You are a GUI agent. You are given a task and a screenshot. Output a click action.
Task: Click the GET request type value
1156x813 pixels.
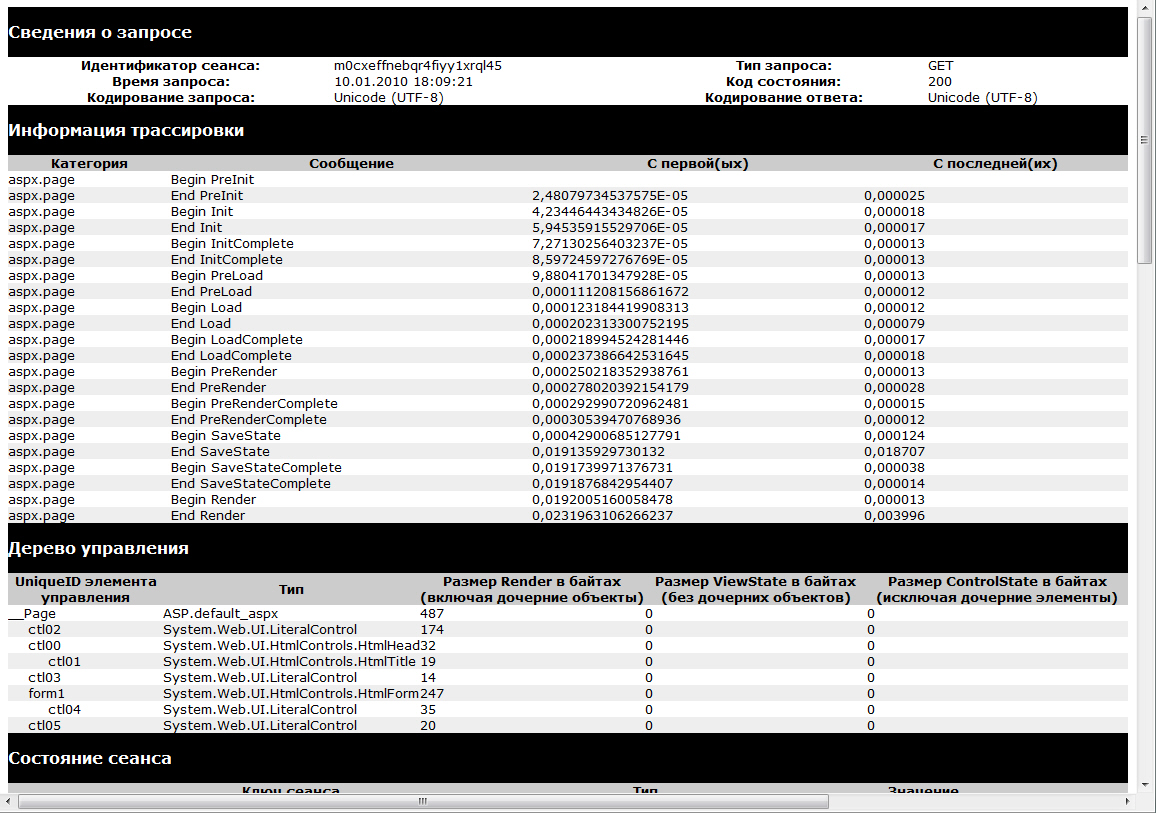pos(941,66)
